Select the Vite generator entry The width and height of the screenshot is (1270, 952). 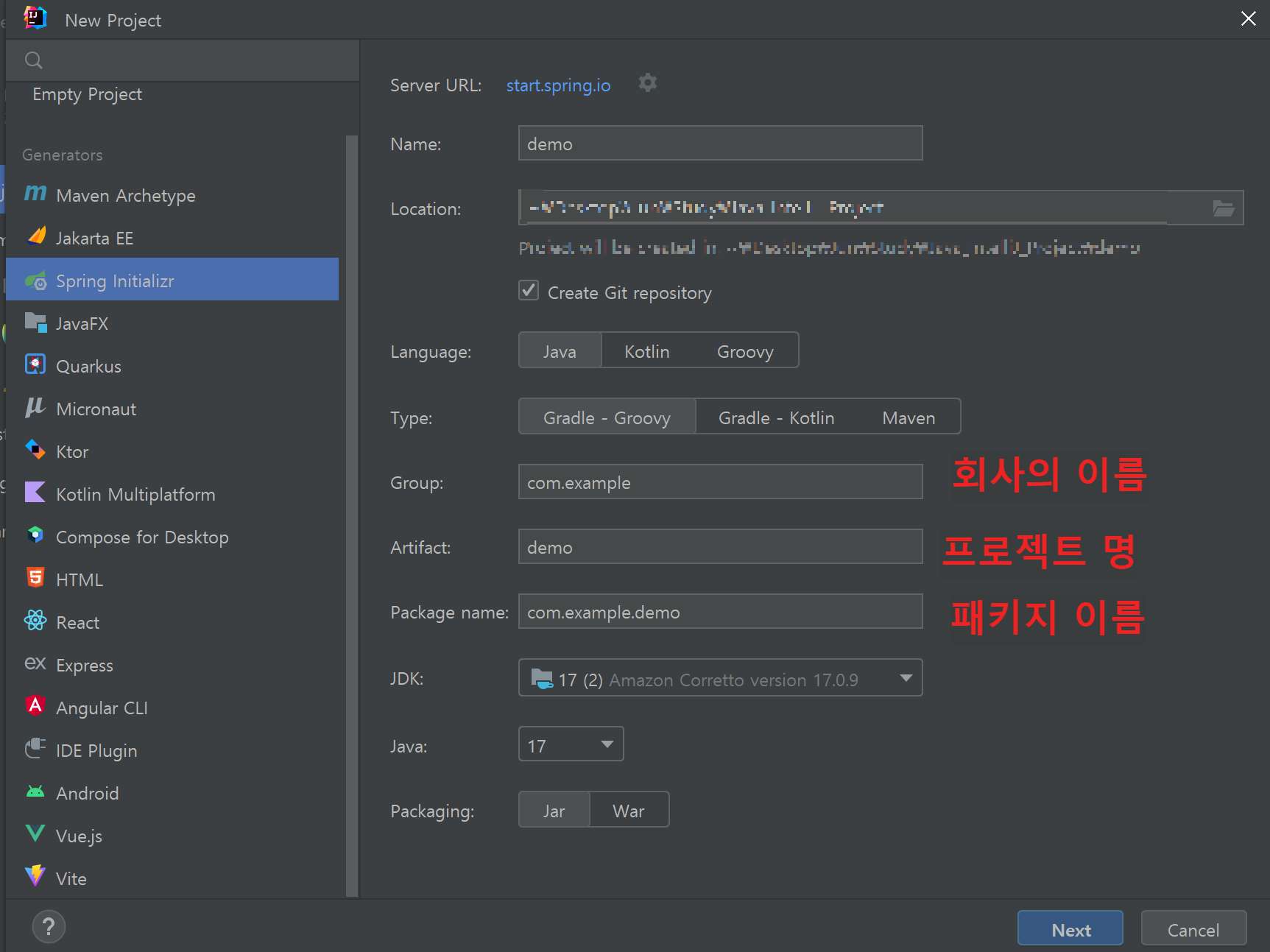172,878
